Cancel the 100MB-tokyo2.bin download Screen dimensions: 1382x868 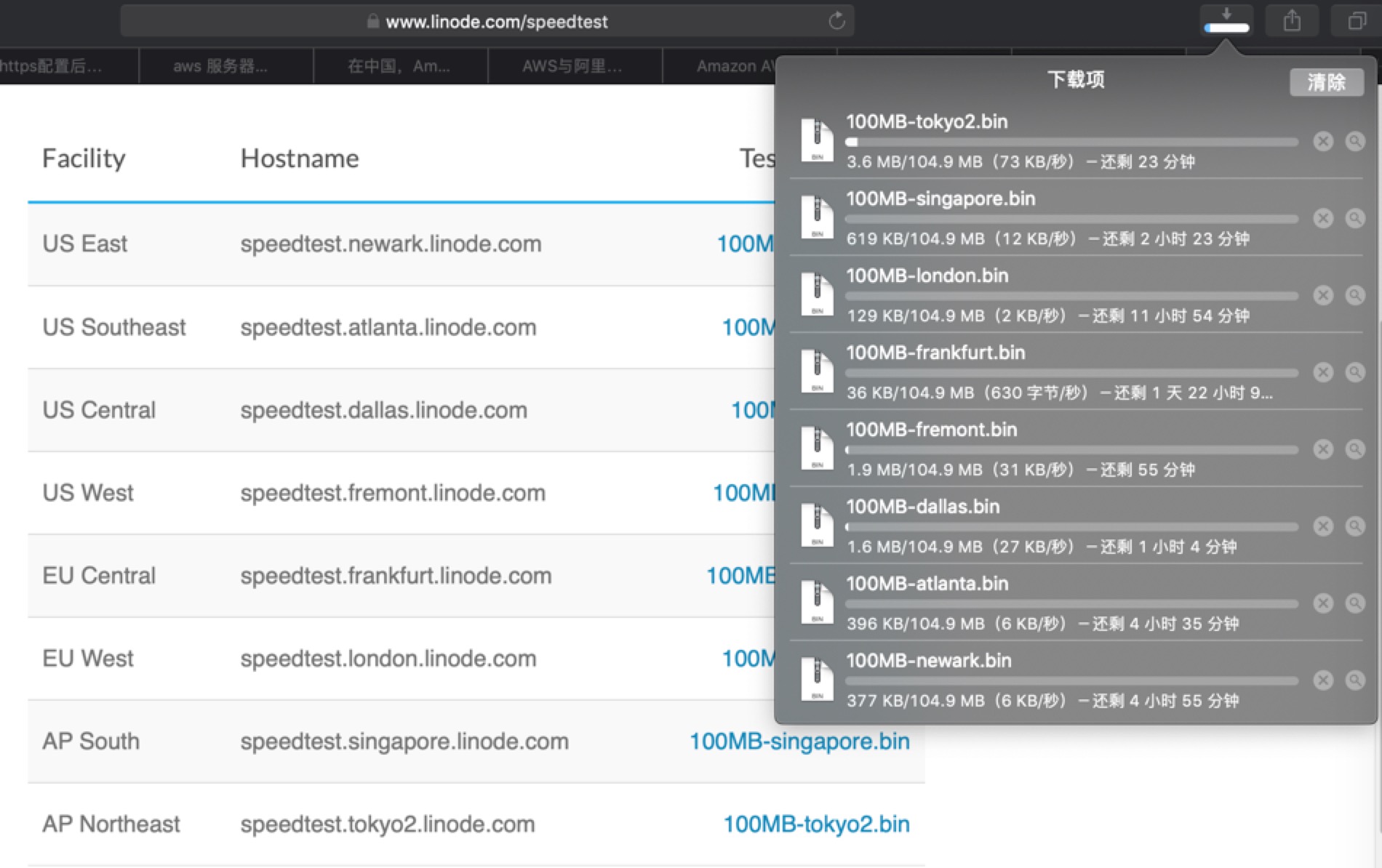click(x=1323, y=141)
